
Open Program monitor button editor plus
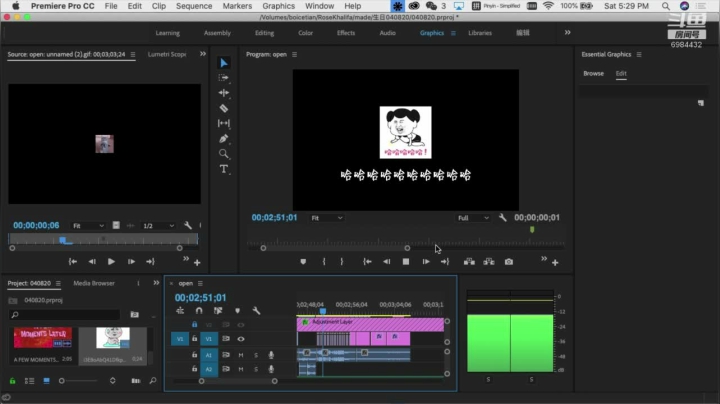coord(555,263)
